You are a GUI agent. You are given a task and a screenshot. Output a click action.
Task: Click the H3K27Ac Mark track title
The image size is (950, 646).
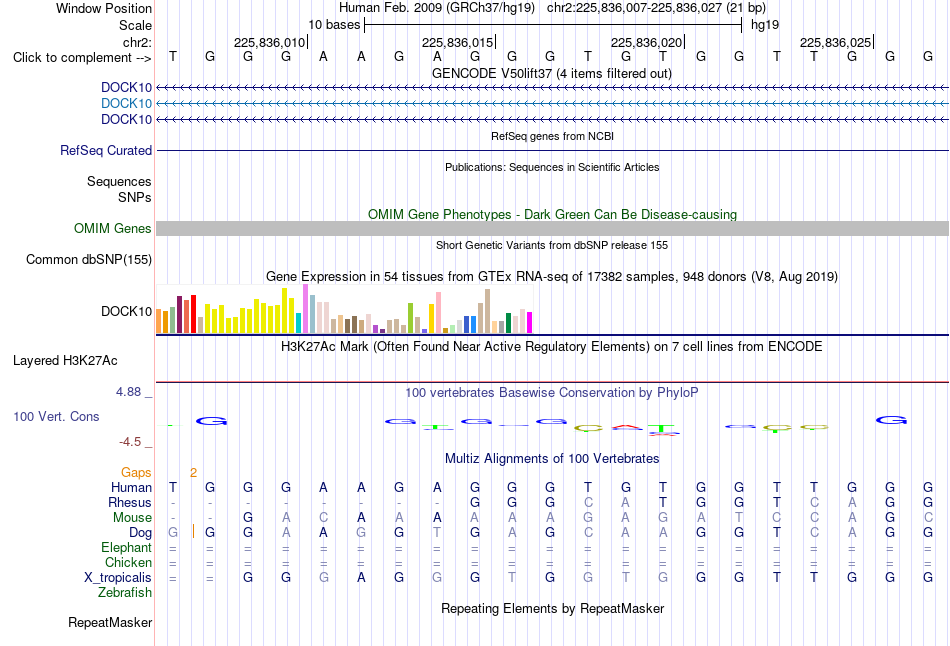[552, 347]
